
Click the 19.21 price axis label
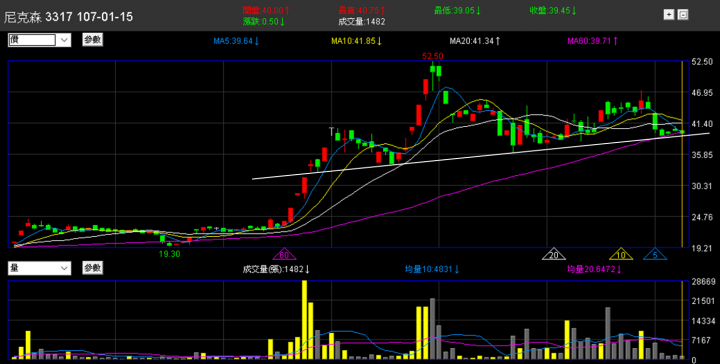[702, 248]
